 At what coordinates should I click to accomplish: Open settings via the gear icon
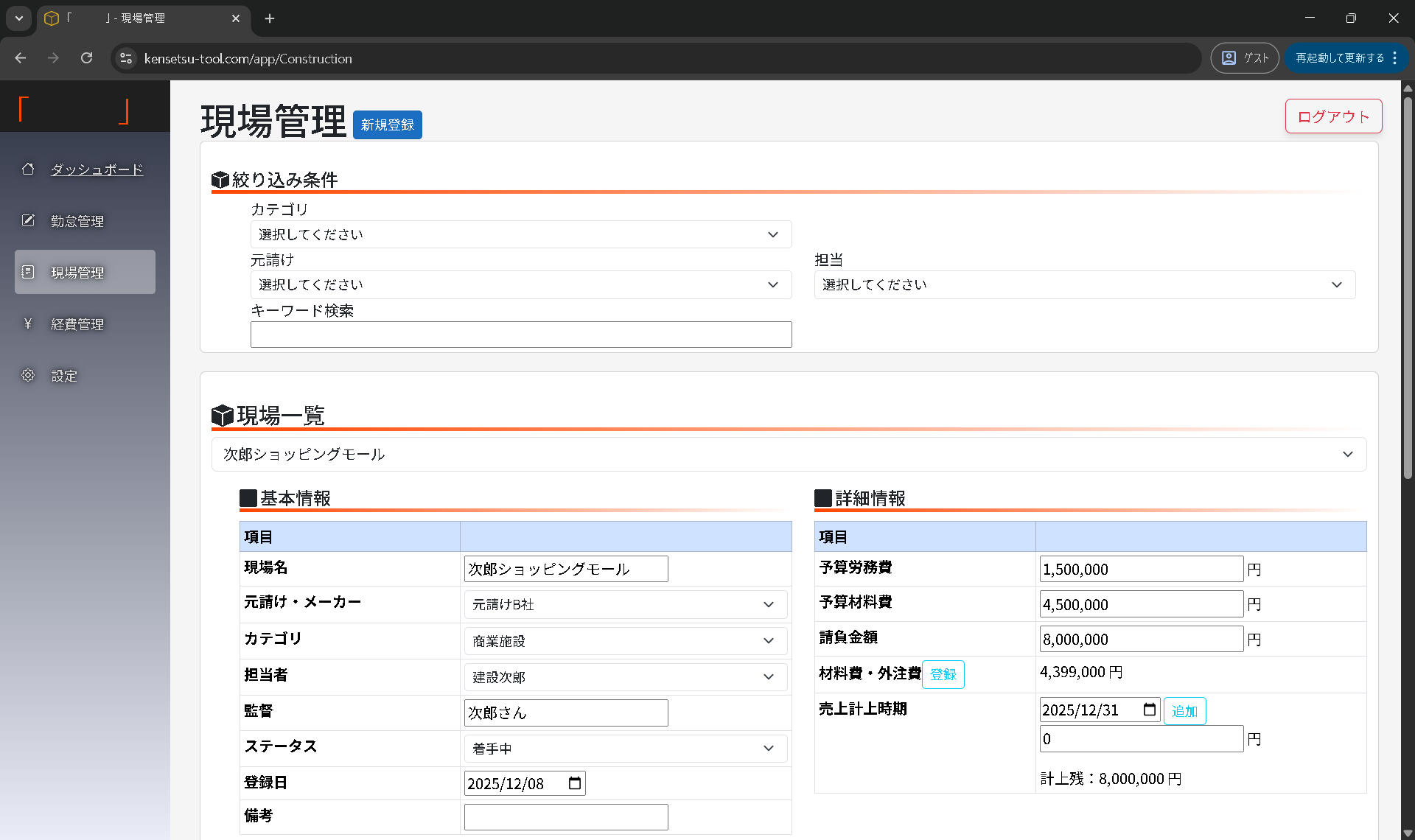(28, 375)
